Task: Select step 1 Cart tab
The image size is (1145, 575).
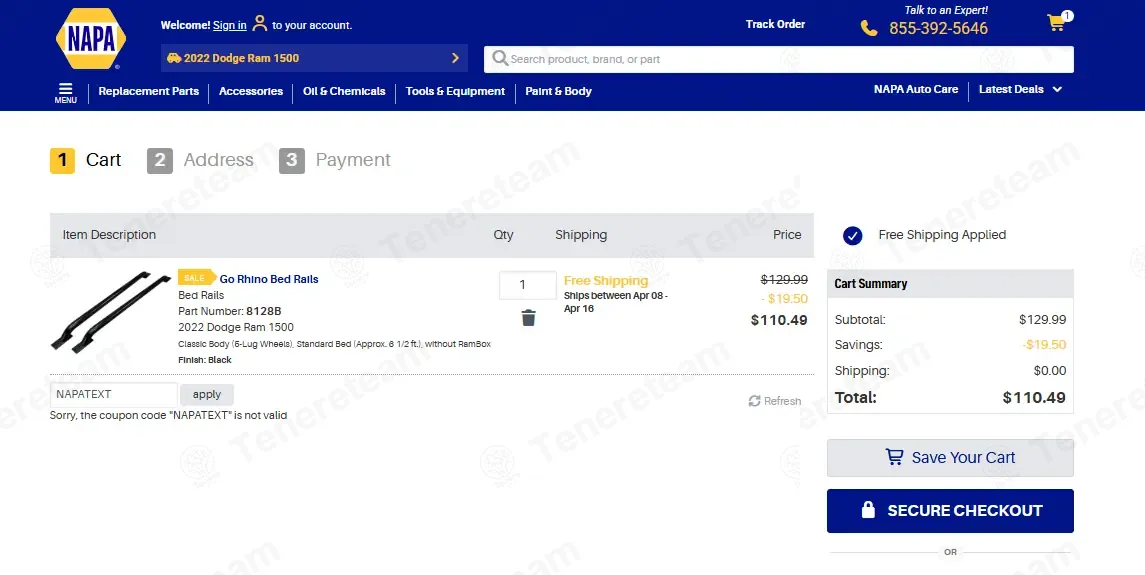Action: (85, 160)
